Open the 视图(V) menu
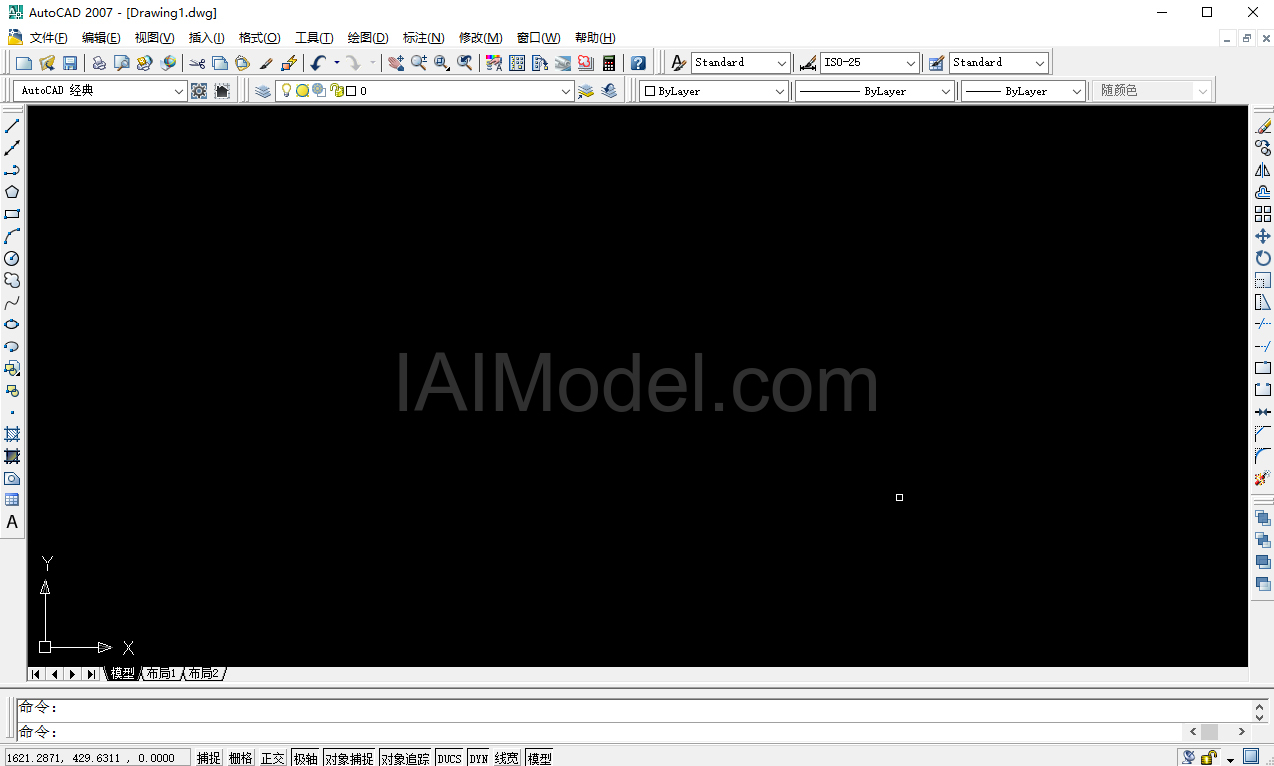This screenshot has width=1274, height=766. click(154, 38)
